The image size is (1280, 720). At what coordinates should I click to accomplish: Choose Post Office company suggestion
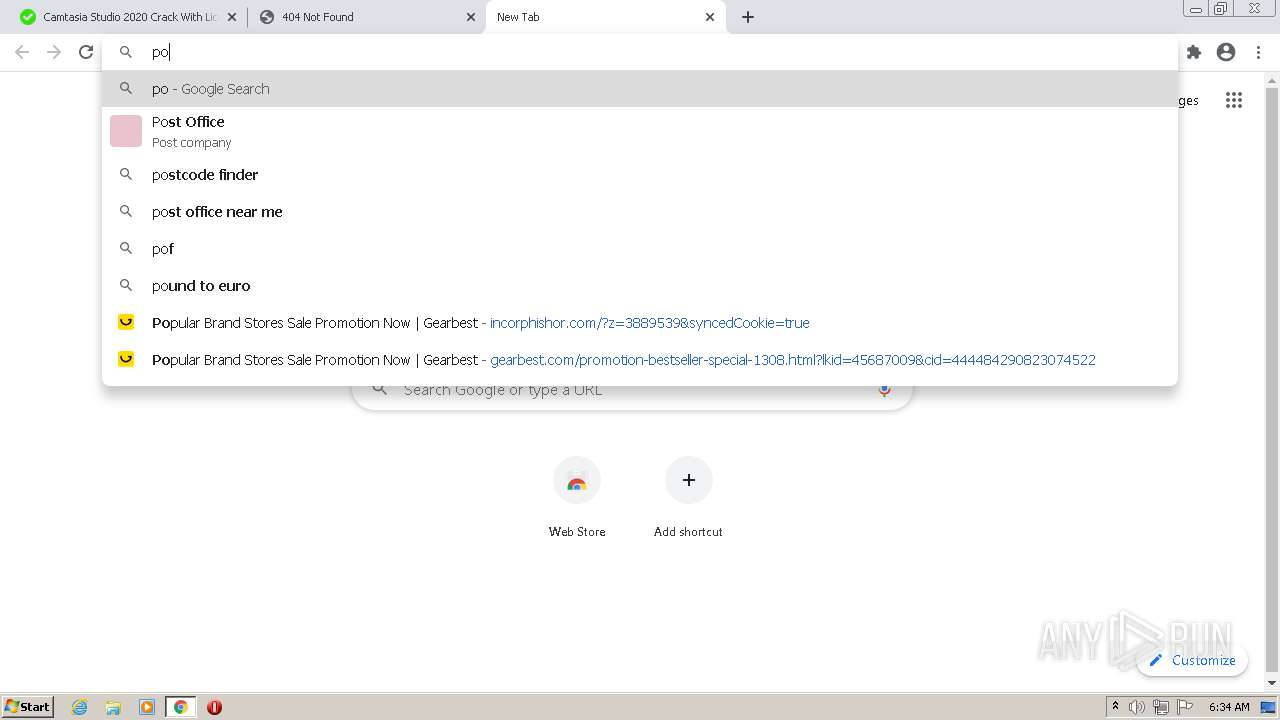[x=640, y=131]
